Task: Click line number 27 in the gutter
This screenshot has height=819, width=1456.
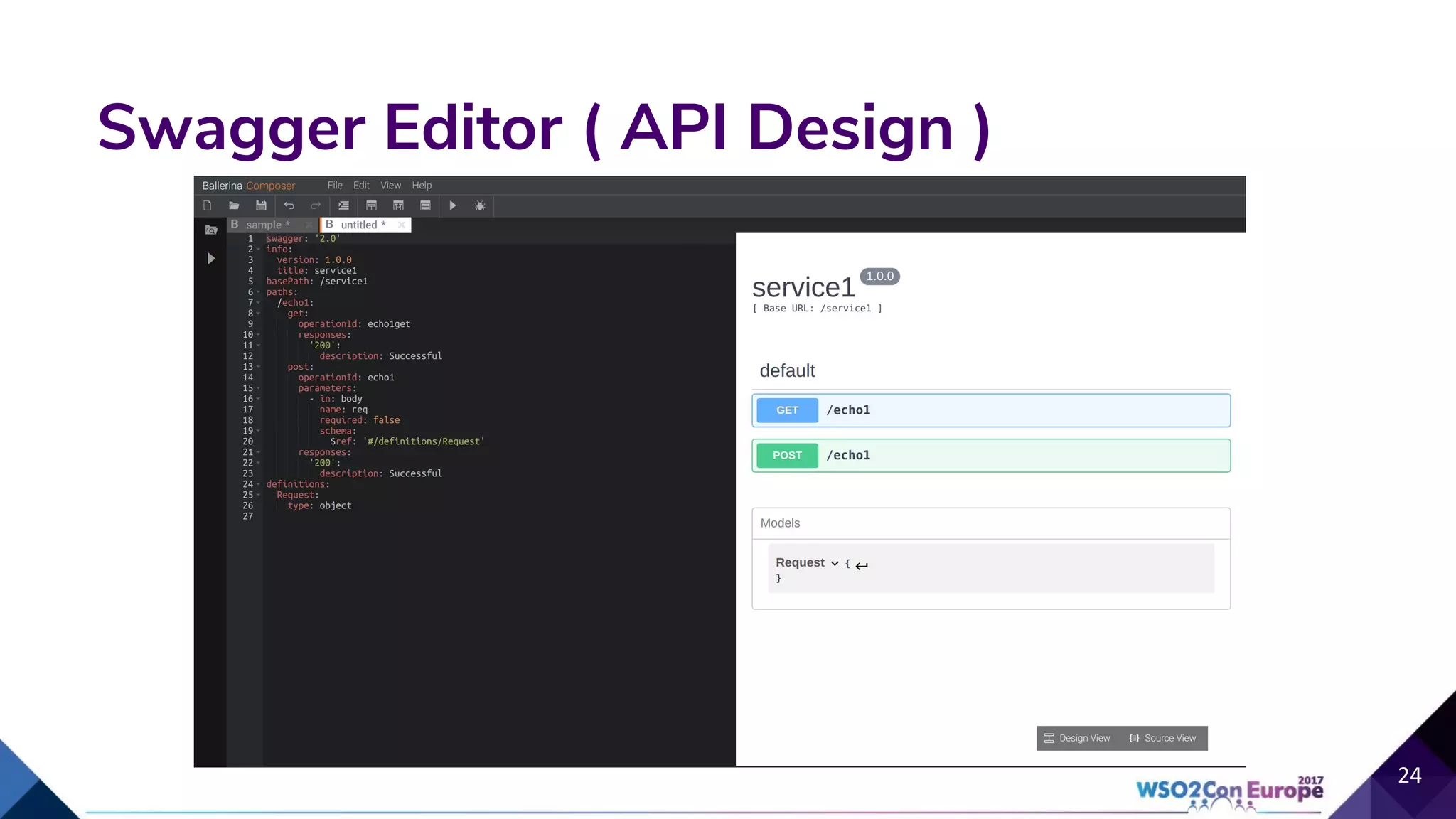Action: [x=247, y=516]
